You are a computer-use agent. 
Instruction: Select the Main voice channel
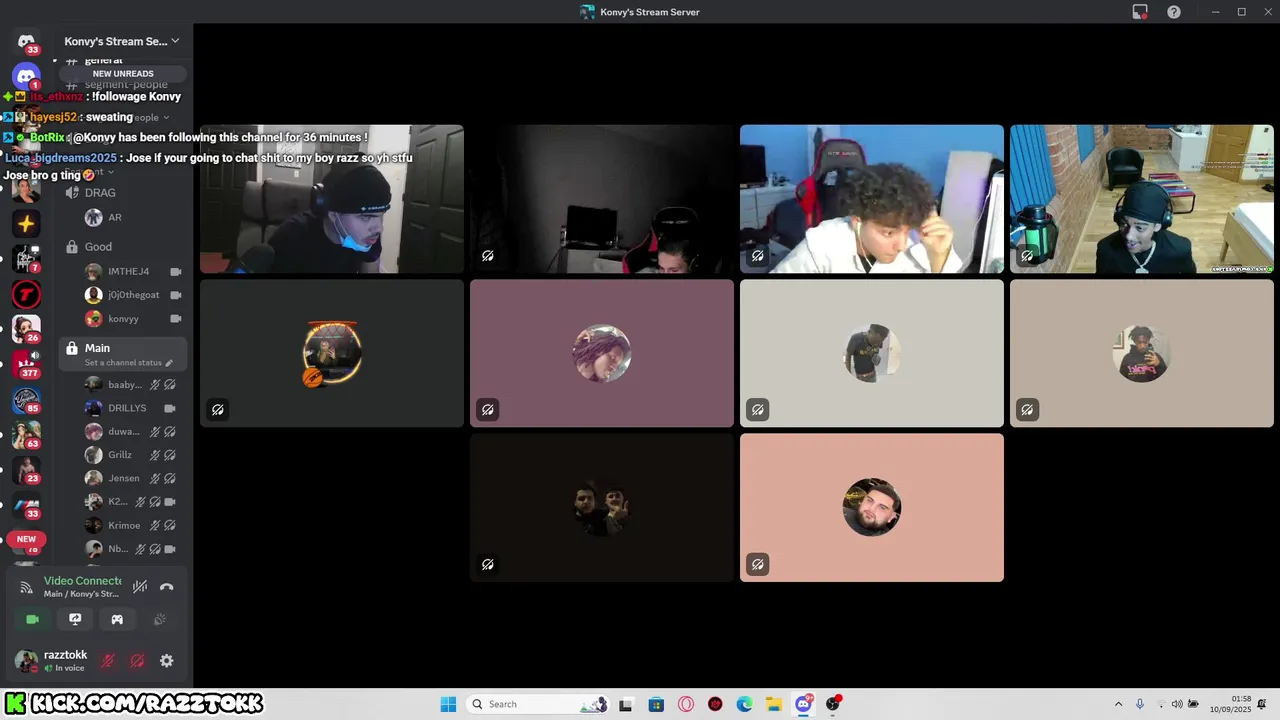[x=122, y=353]
